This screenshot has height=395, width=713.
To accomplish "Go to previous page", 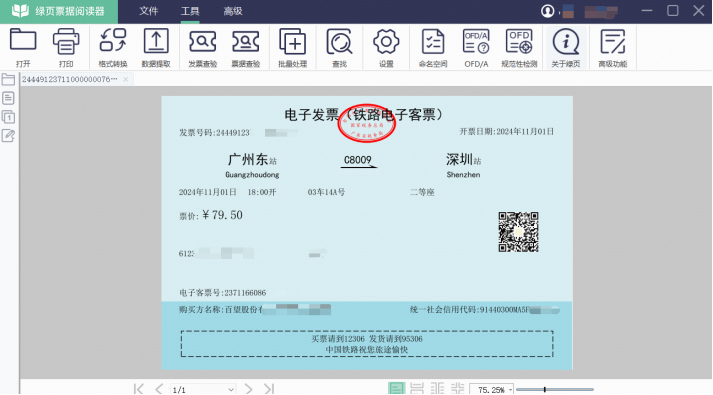I will coord(159,389).
